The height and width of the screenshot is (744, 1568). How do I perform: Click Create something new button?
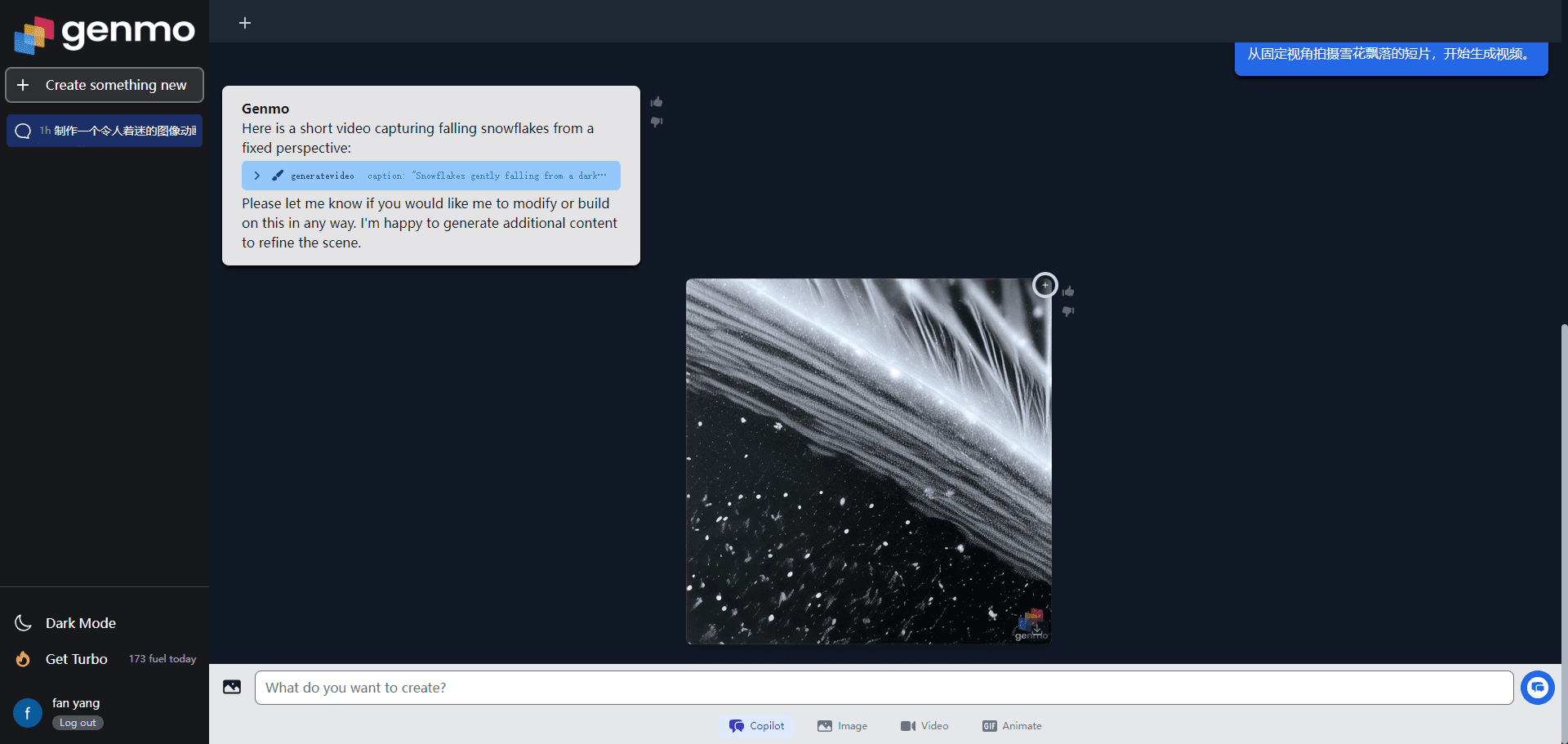point(105,85)
